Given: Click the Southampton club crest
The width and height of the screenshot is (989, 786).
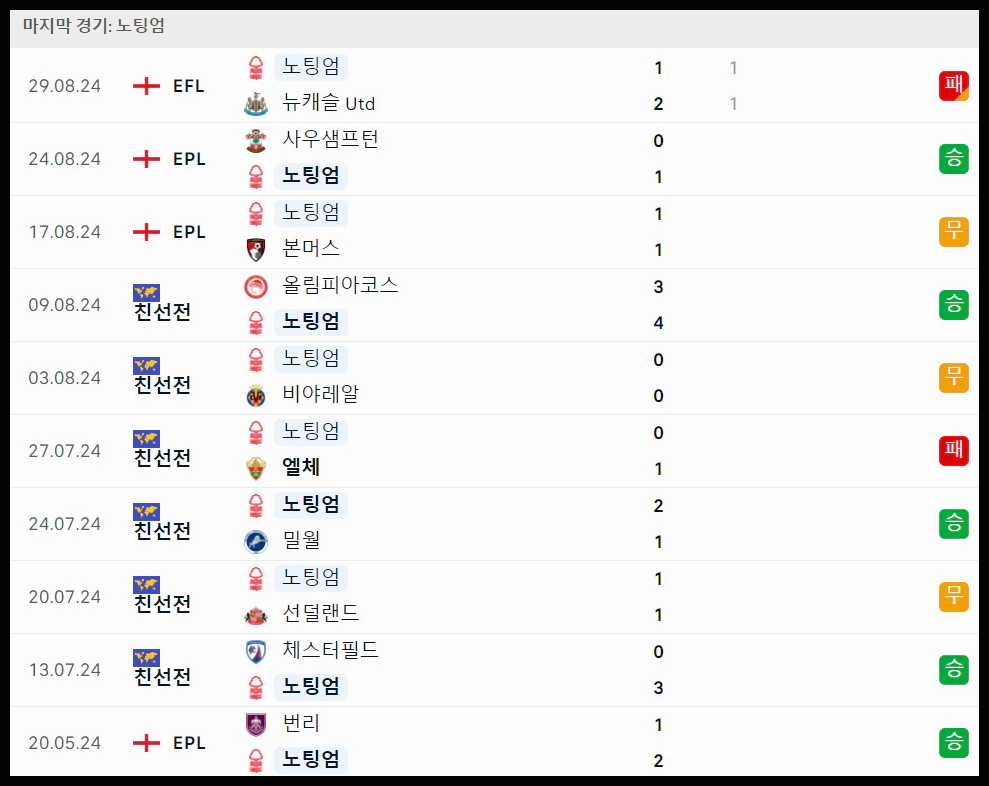Looking at the screenshot, I should pos(255,140).
